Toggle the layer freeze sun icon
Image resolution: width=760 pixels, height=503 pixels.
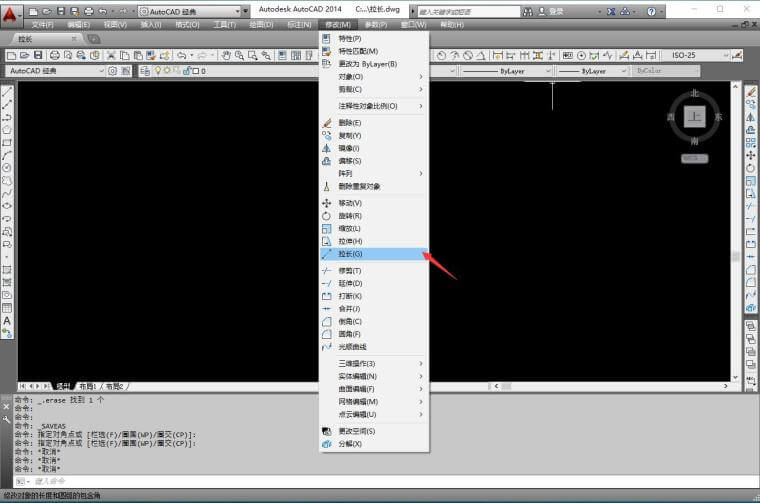click(167, 71)
